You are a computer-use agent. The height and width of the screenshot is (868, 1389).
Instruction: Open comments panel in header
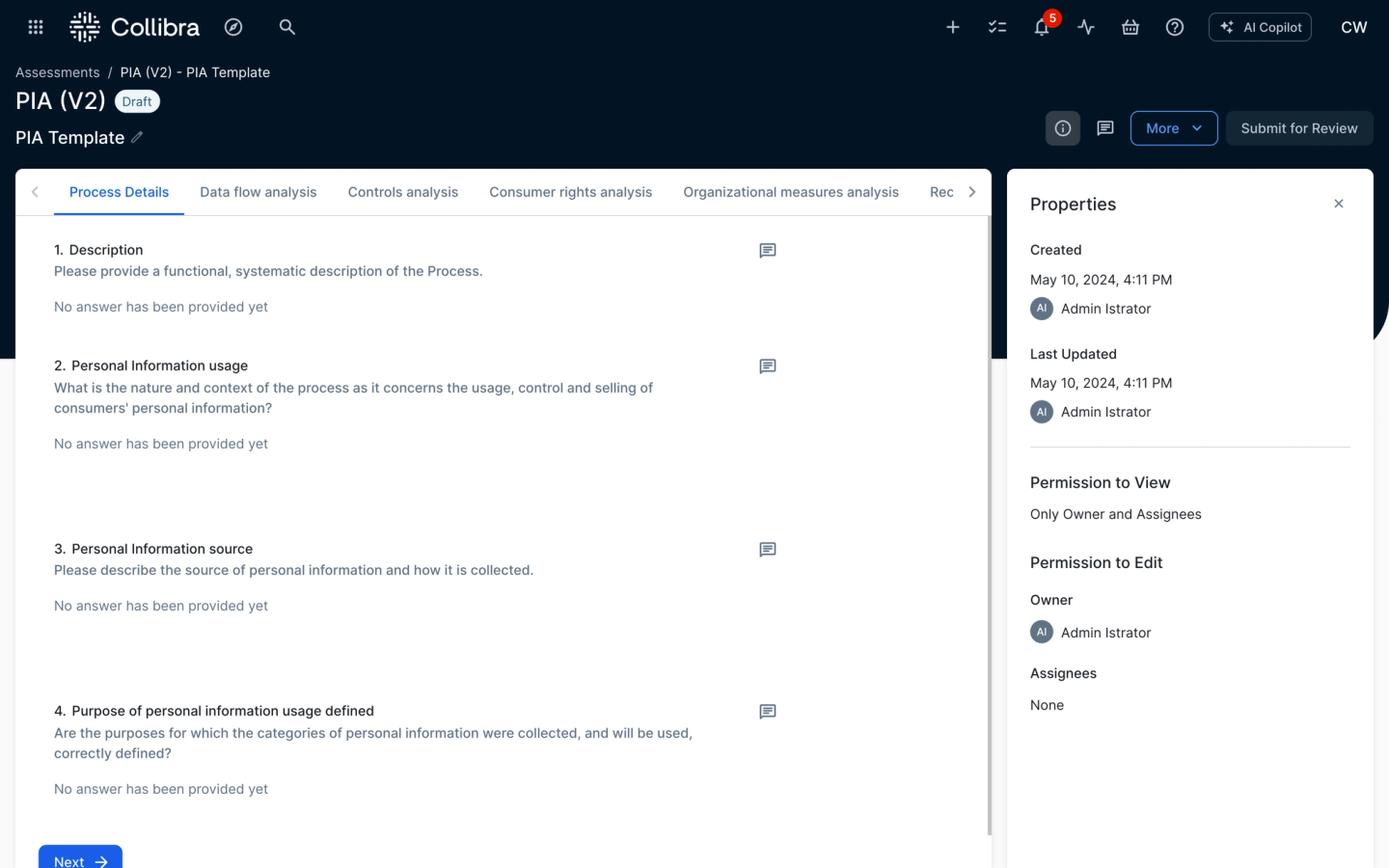[1105, 128]
